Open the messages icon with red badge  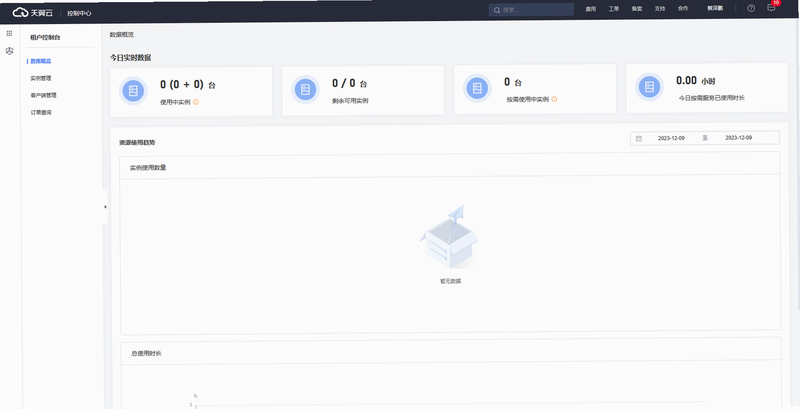pos(771,8)
